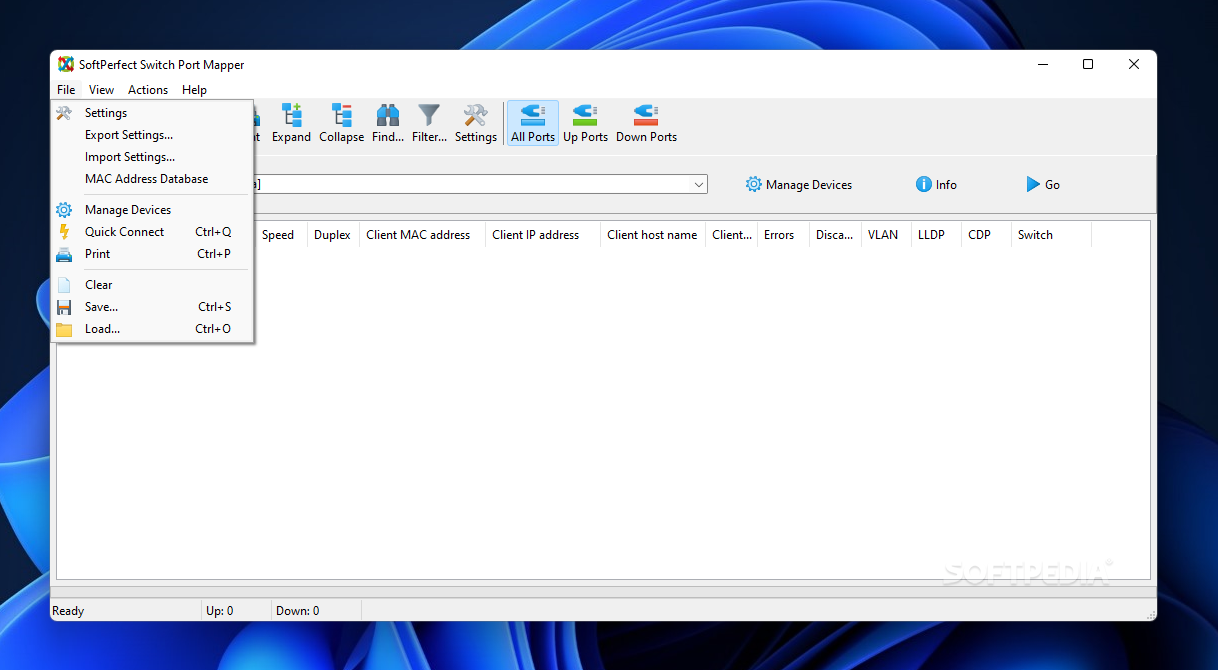This screenshot has width=1218, height=670.
Task: Click the Manage Devices gear button
Action: (x=799, y=185)
